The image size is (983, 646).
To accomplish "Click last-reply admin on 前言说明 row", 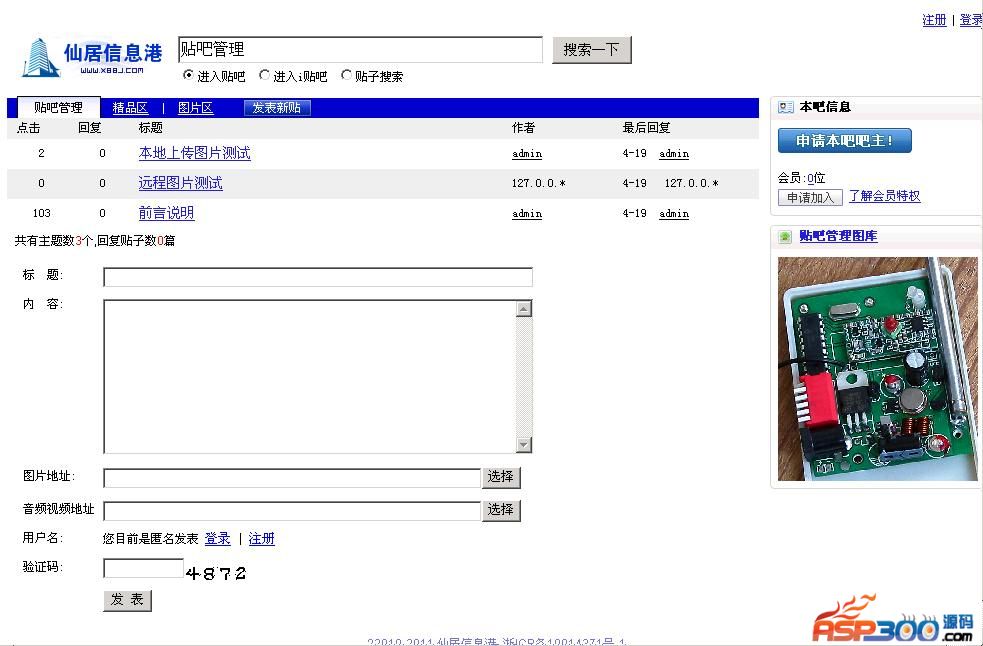I will point(674,214).
